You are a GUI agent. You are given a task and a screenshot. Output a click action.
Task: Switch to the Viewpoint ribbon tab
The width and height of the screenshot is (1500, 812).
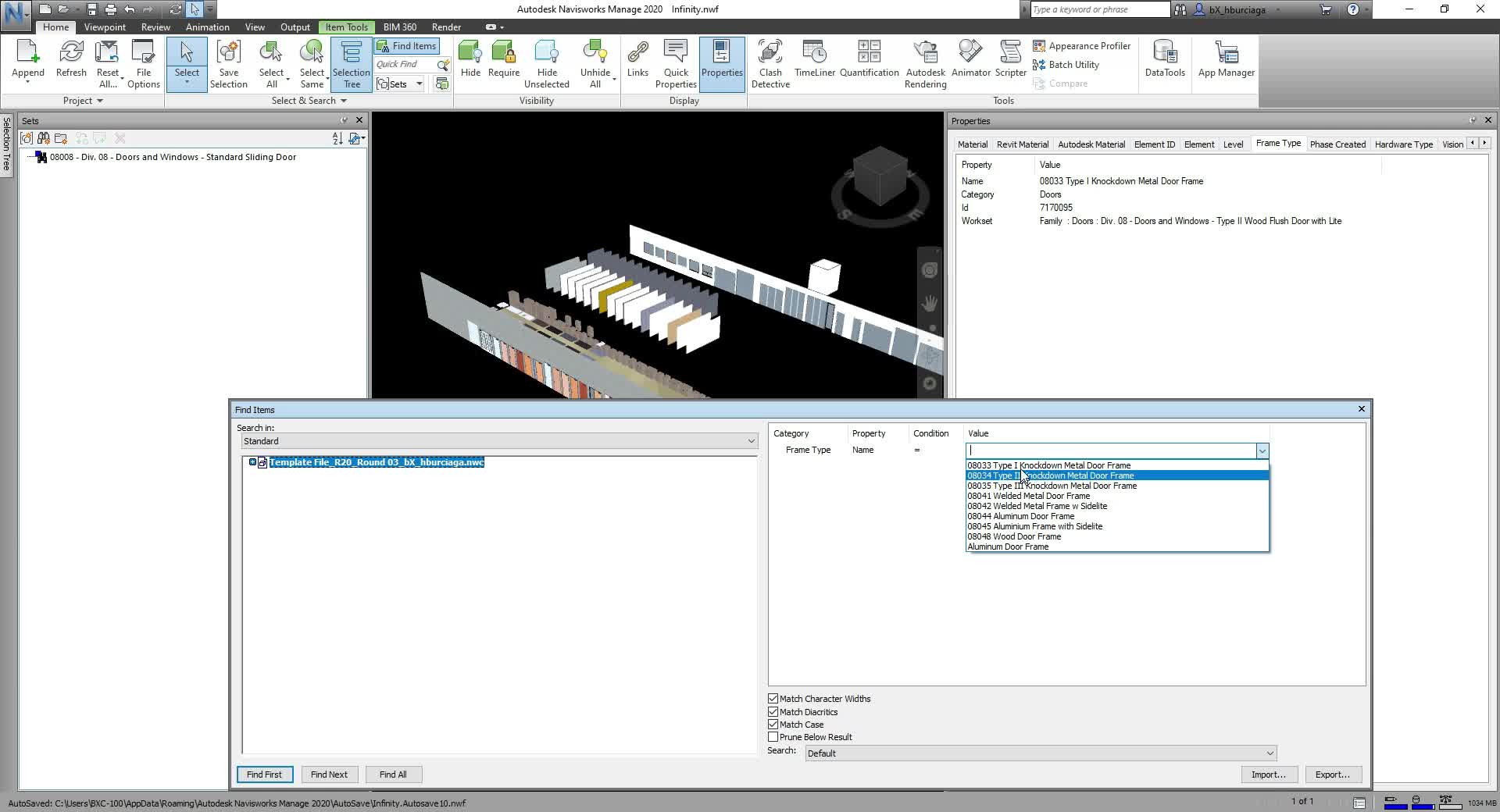pyautogui.click(x=105, y=27)
